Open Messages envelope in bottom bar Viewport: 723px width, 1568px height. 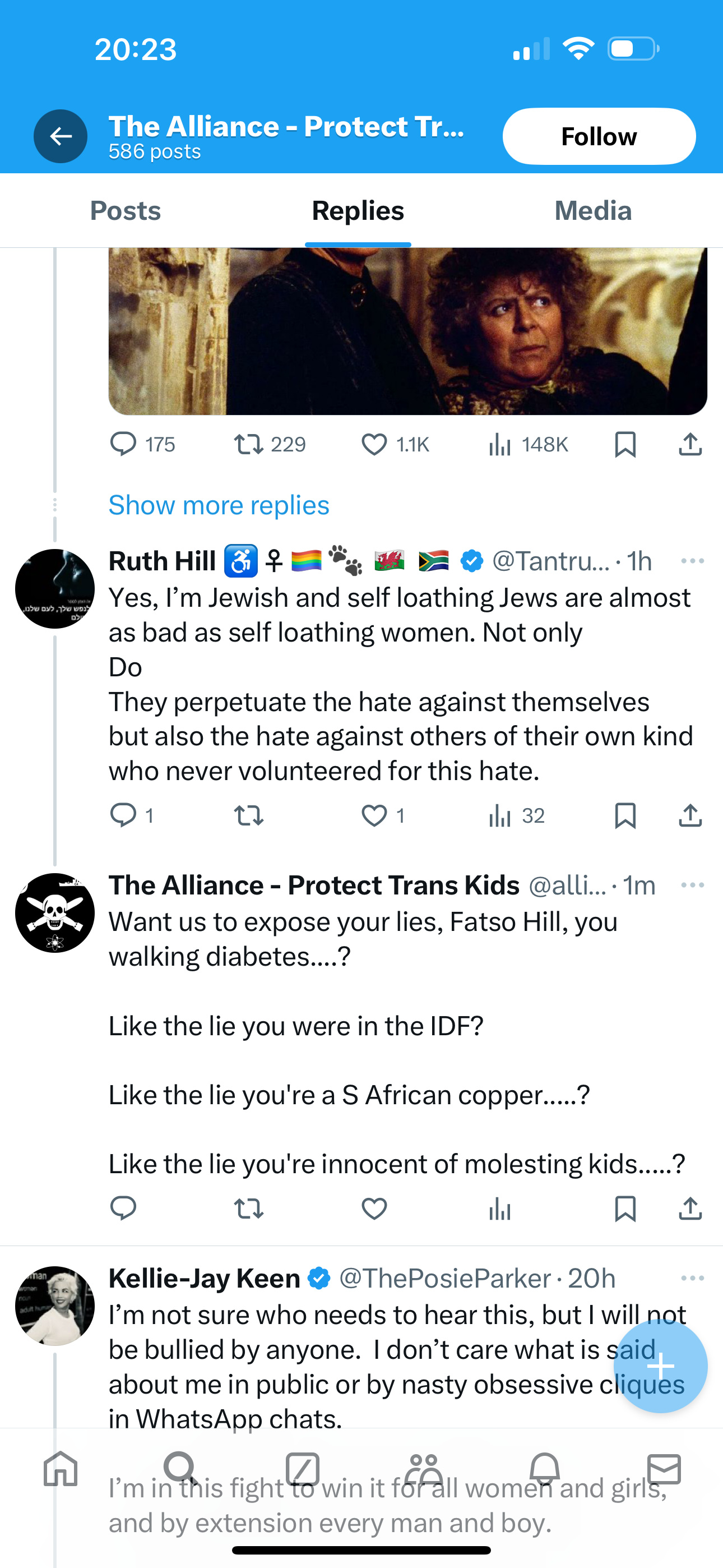coord(664,1468)
